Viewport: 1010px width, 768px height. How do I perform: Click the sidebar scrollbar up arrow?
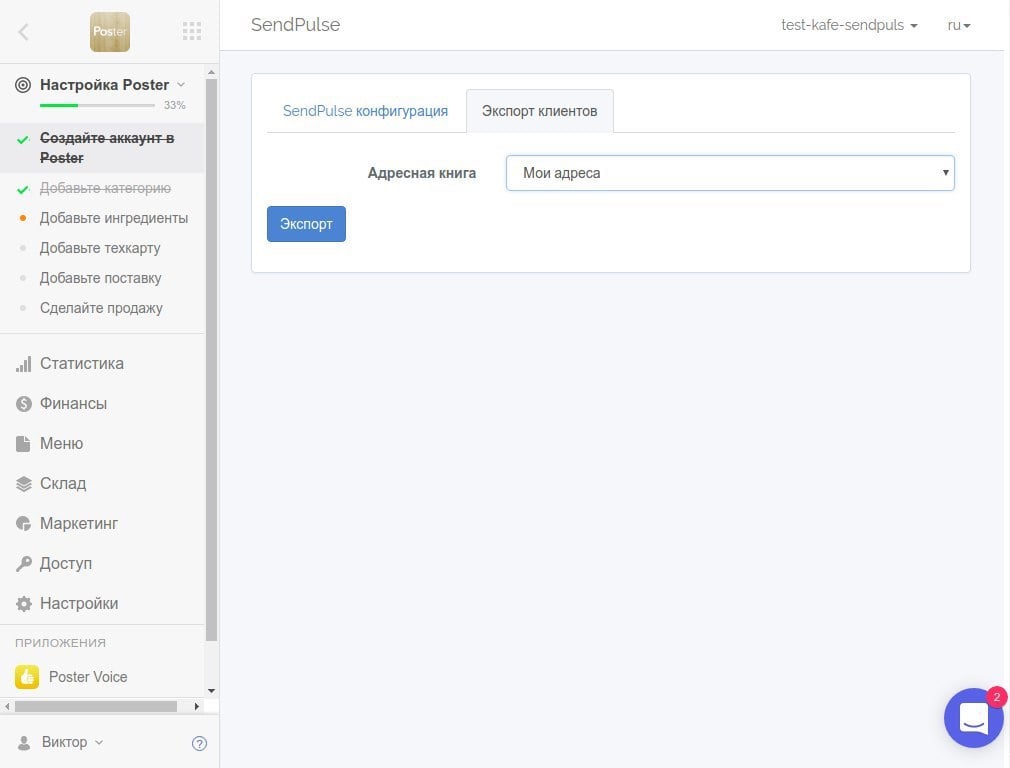point(211,72)
